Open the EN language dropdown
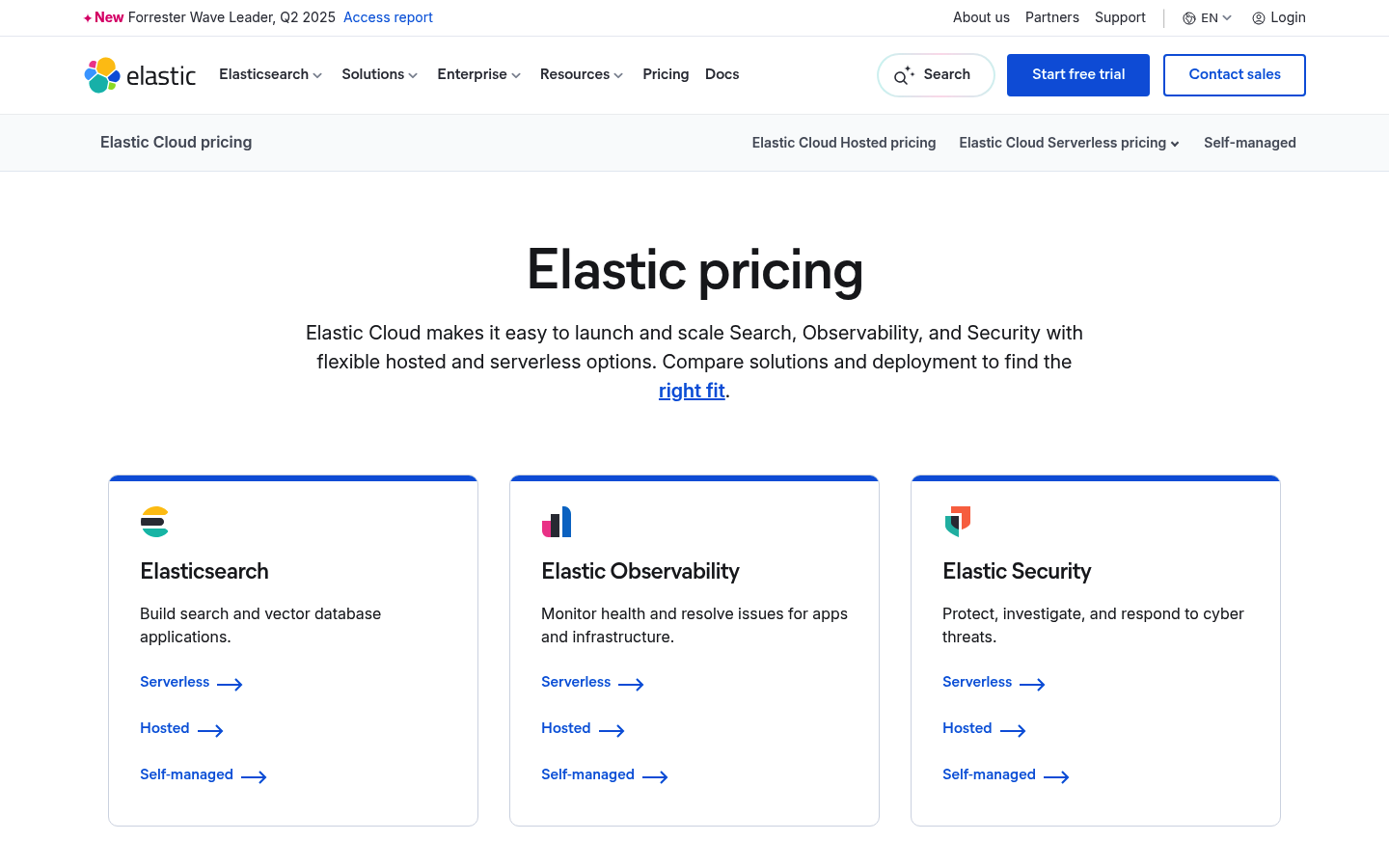 [x=1208, y=18]
